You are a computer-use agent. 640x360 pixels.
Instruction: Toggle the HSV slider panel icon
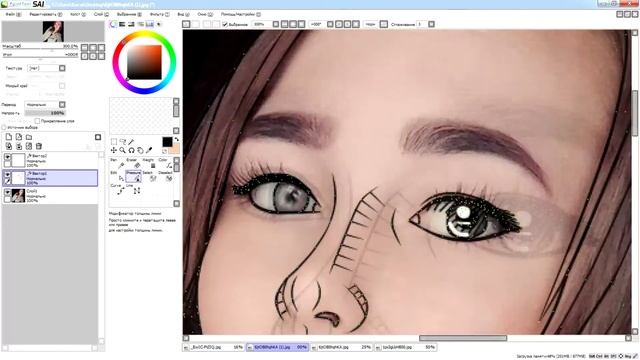(x=131, y=24)
